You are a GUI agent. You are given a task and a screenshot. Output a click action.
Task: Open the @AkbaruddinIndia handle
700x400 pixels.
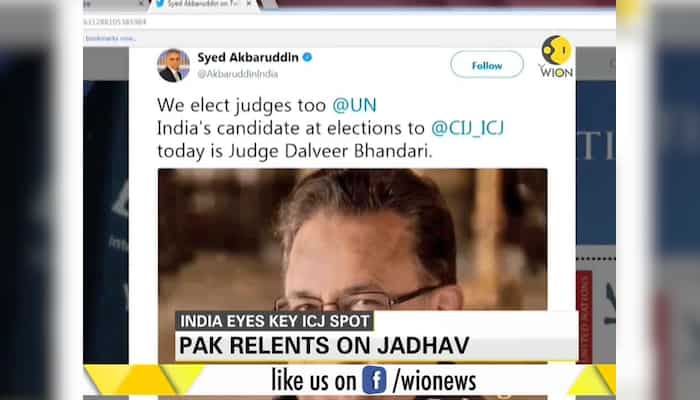click(x=238, y=74)
